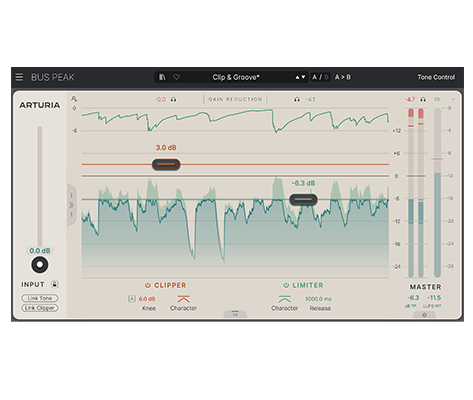Open the Tone Control panel
The image size is (473, 400).
click(x=436, y=77)
